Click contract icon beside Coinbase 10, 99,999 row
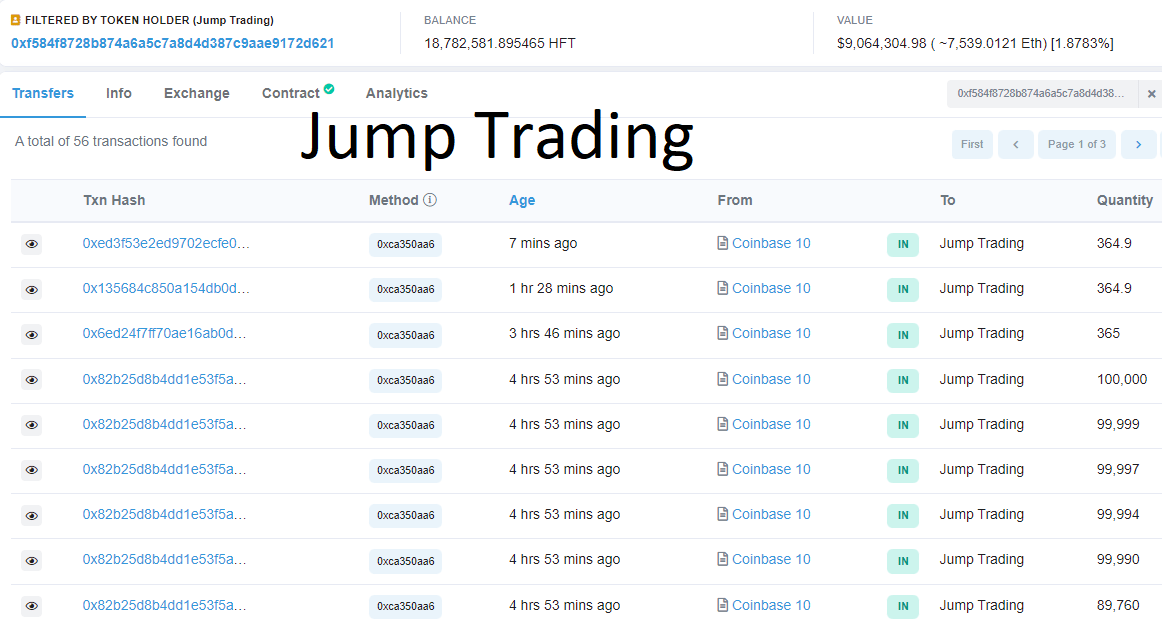 (x=723, y=424)
